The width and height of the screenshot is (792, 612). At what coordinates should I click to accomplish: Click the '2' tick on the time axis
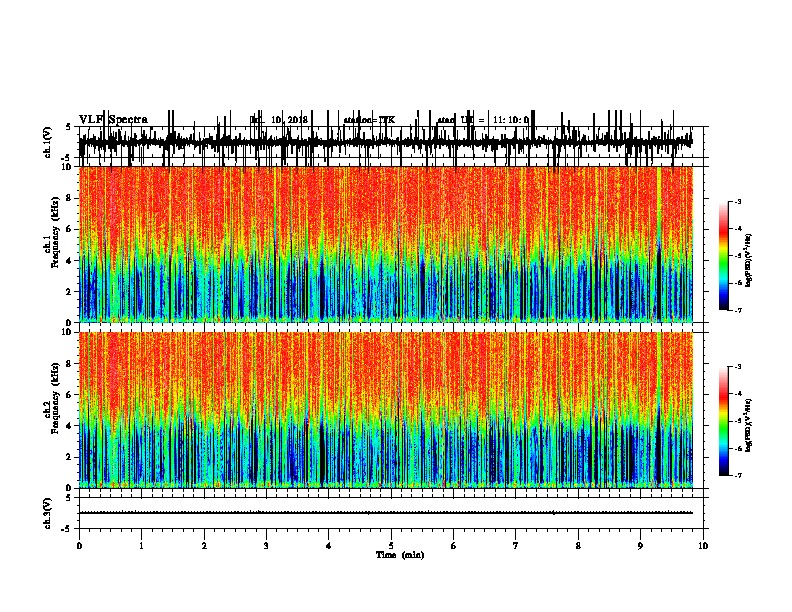[x=204, y=546]
